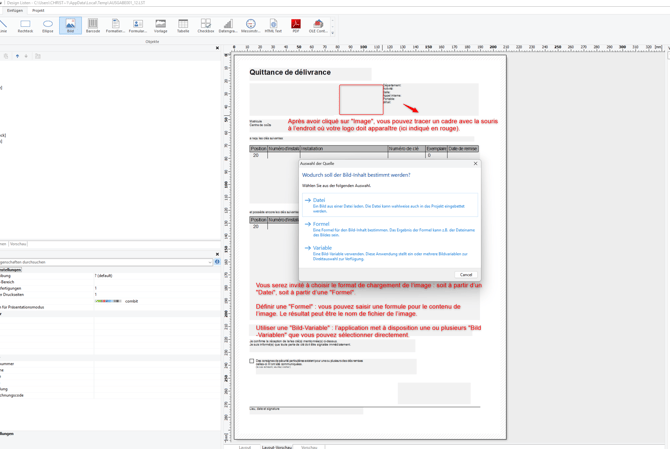Choose the Formel source option
Viewport: 670px width, 449px height.
click(321, 224)
